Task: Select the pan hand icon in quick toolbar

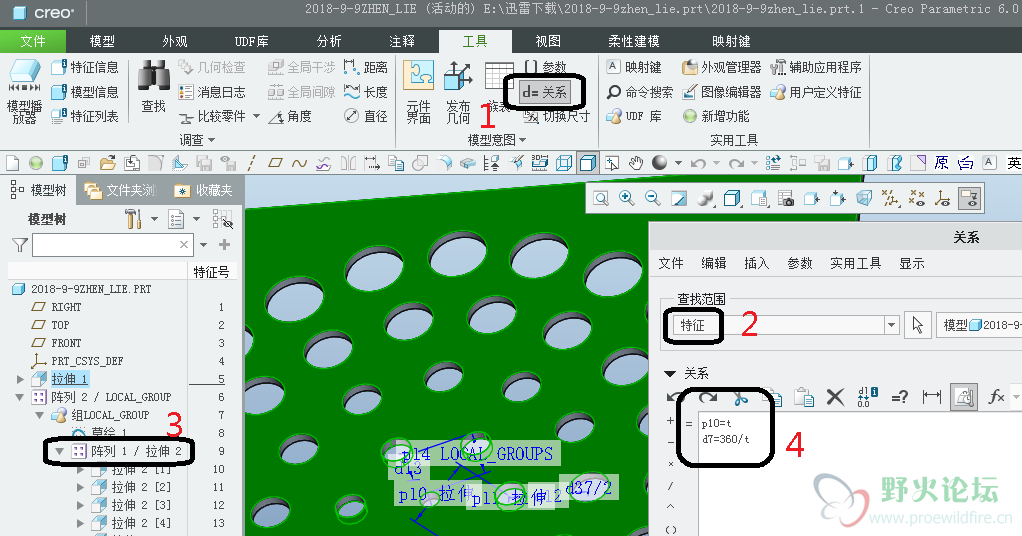Action: (635, 162)
